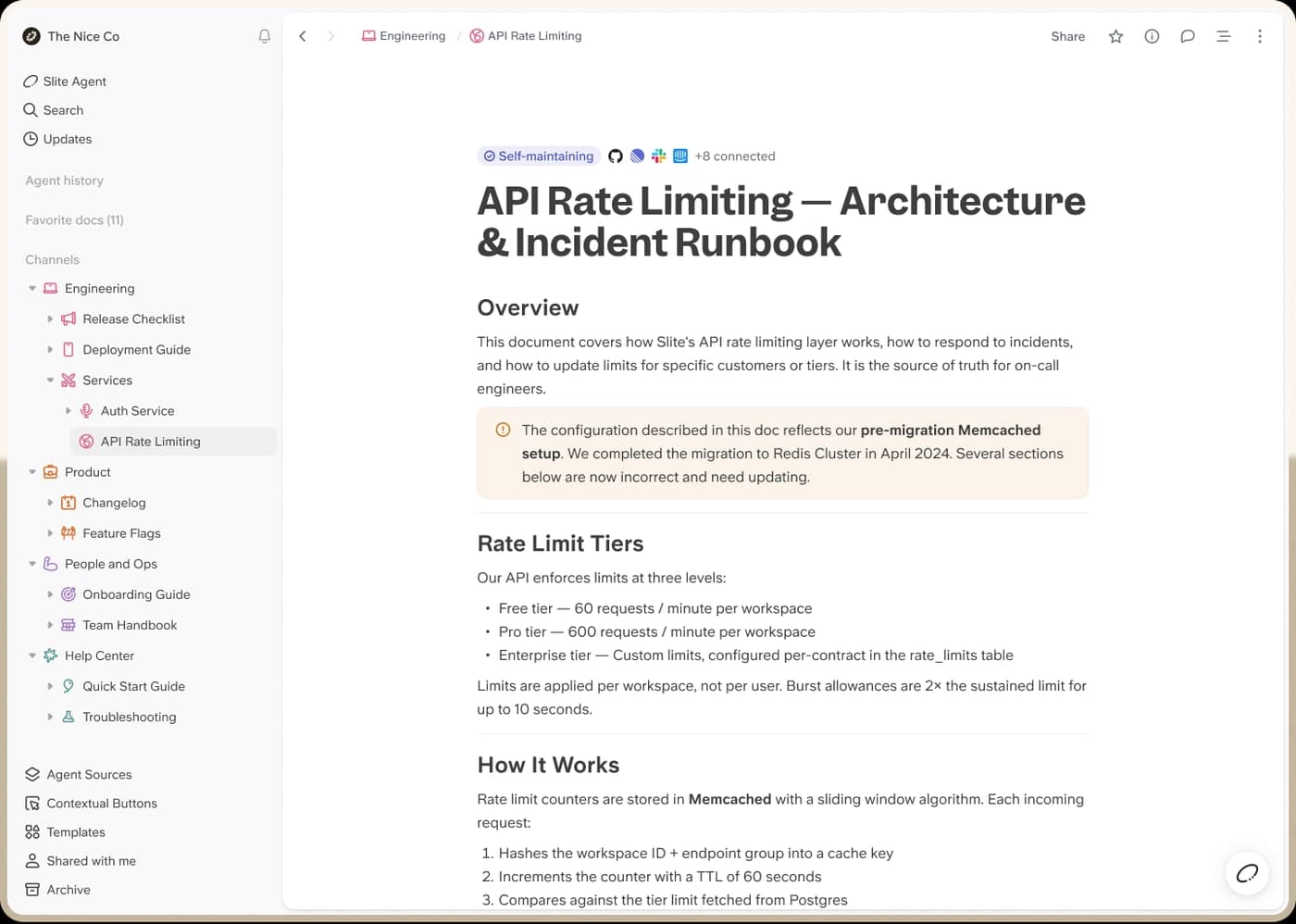Expand the Changelog item
The width and height of the screenshot is (1296, 924).
(50, 502)
